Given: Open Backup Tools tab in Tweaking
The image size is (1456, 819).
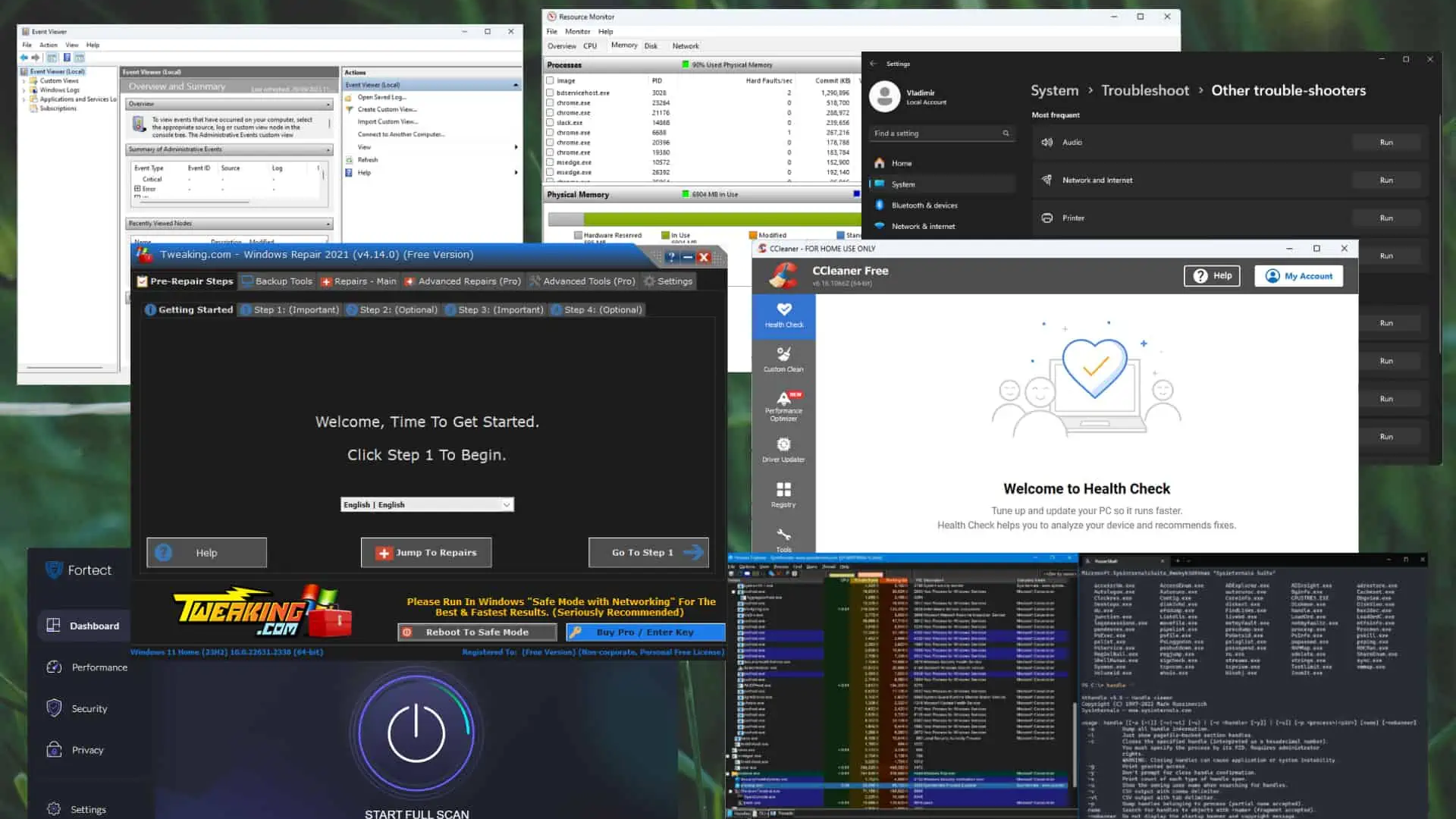Looking at the screenshot, I should [x=277, y=281].
